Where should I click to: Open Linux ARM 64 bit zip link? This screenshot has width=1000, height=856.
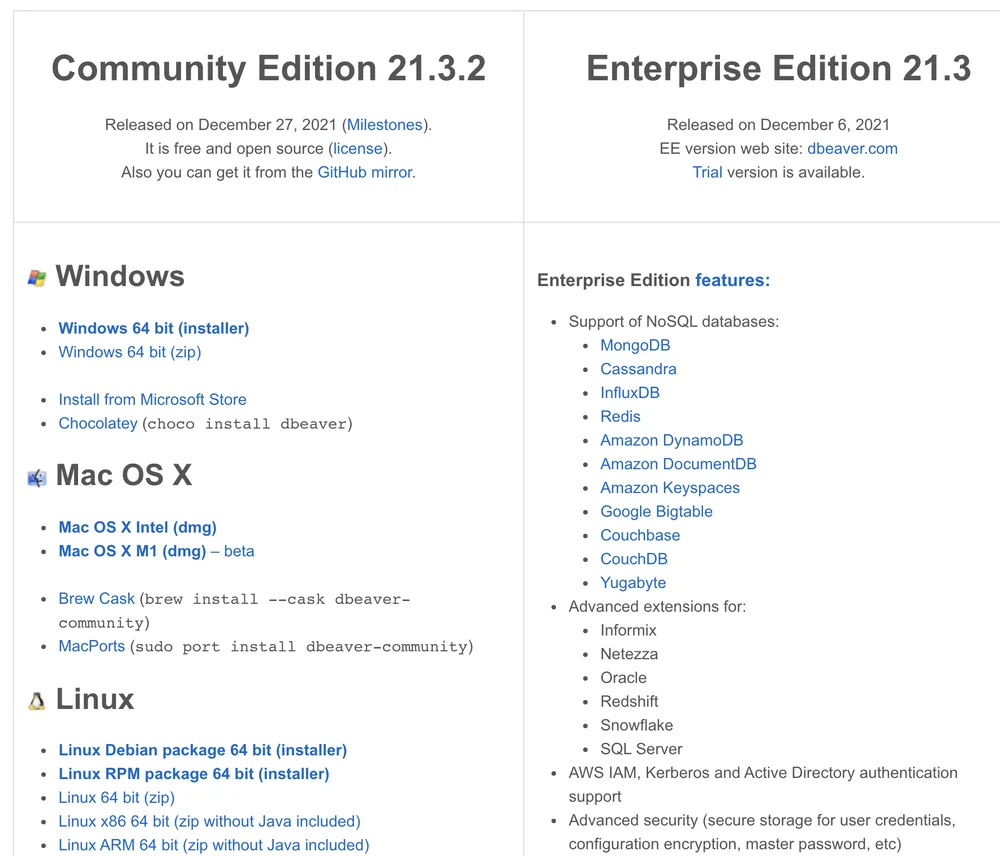click(x=214, y=845)
